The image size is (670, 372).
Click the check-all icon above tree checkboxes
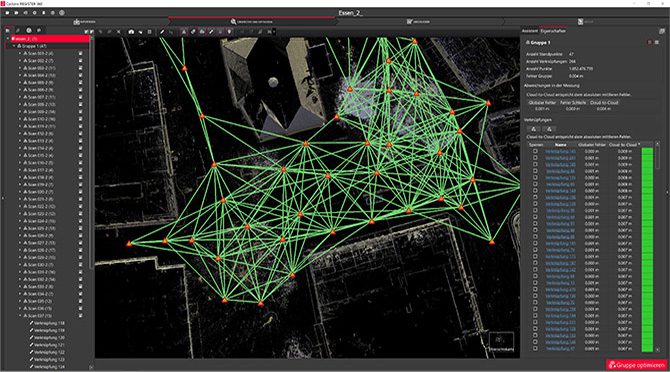tap(86, 32)
